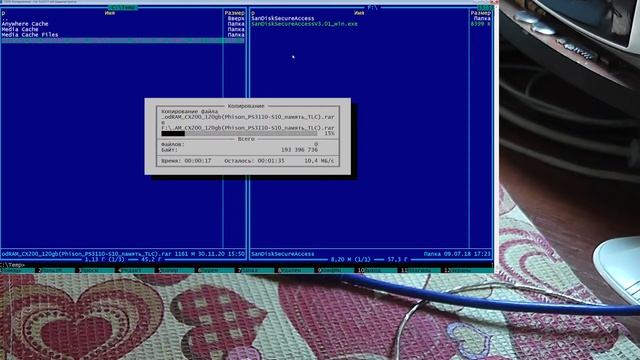Select the Media Cache folder row

[x=122, y=29]
